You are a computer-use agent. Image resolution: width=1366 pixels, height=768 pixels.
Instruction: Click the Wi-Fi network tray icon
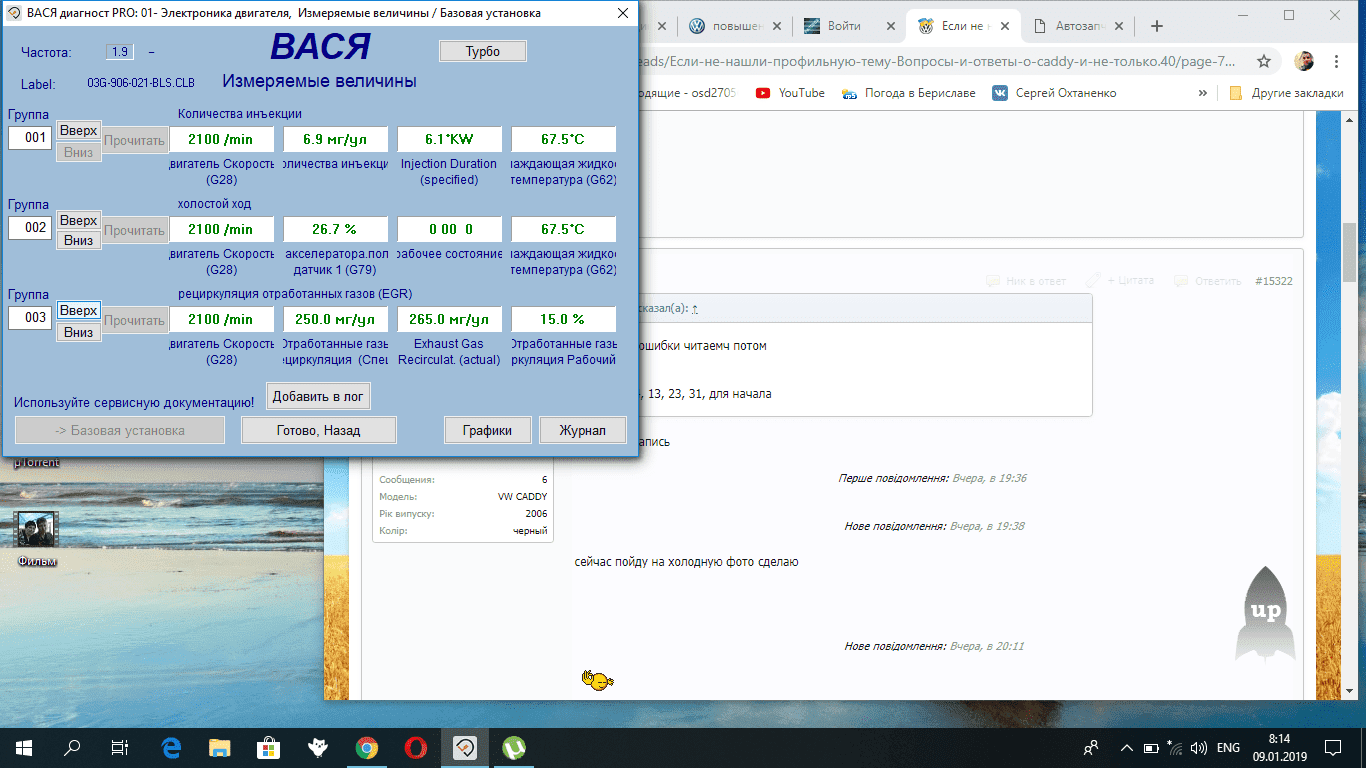click(1175, 748)
